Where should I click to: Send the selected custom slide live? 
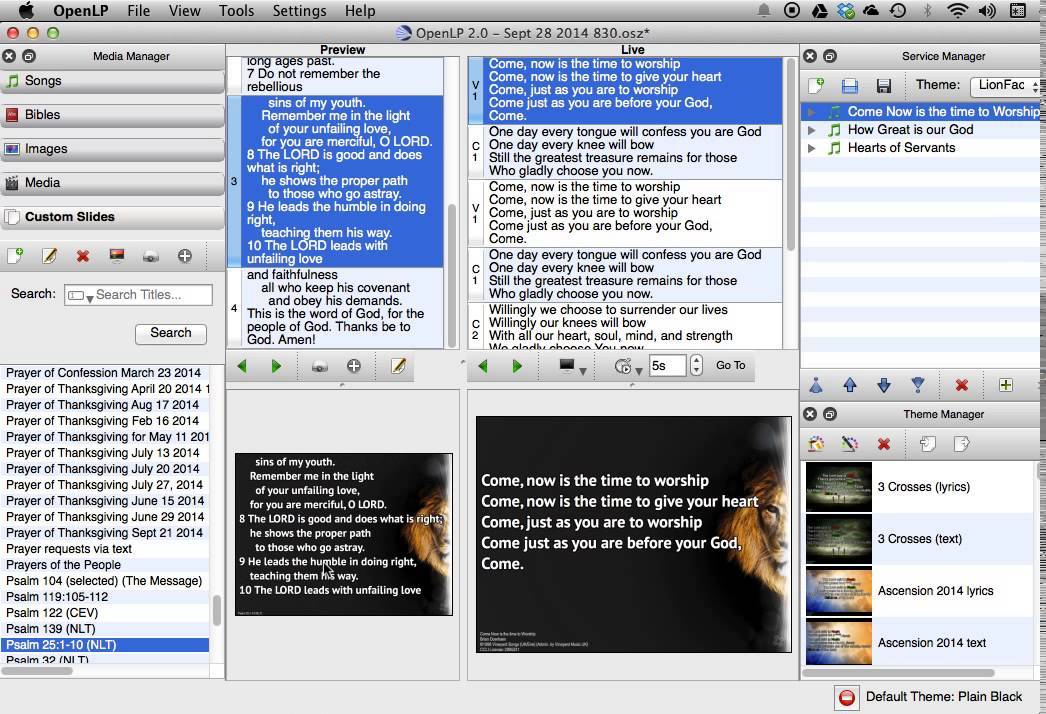coord(117,256)
